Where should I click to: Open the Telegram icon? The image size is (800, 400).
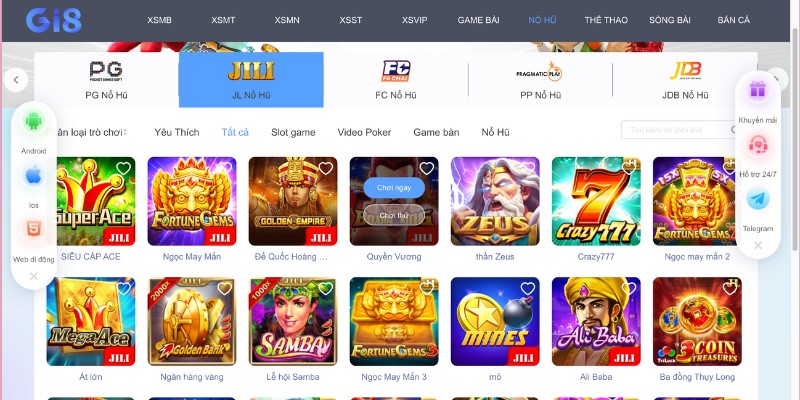click(x=758, y=199)
